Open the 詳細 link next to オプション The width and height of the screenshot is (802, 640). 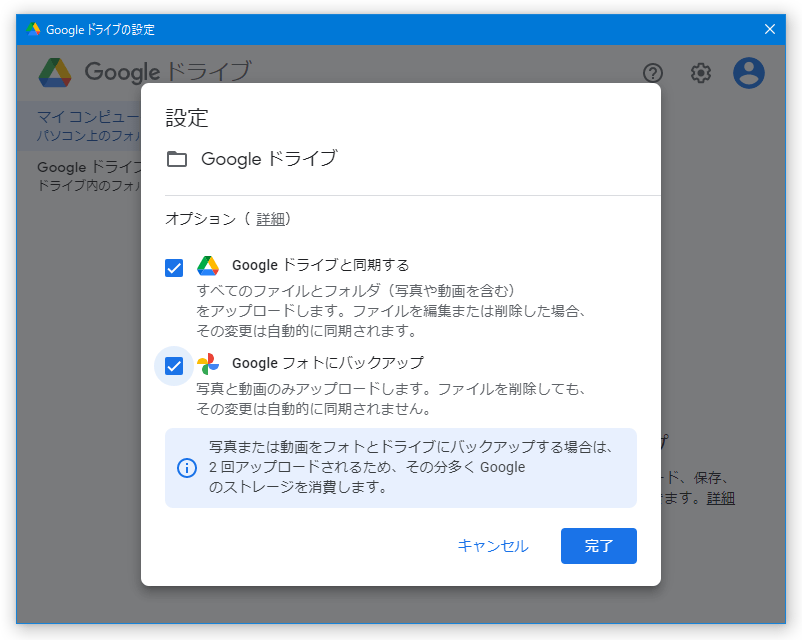point(271,219)
